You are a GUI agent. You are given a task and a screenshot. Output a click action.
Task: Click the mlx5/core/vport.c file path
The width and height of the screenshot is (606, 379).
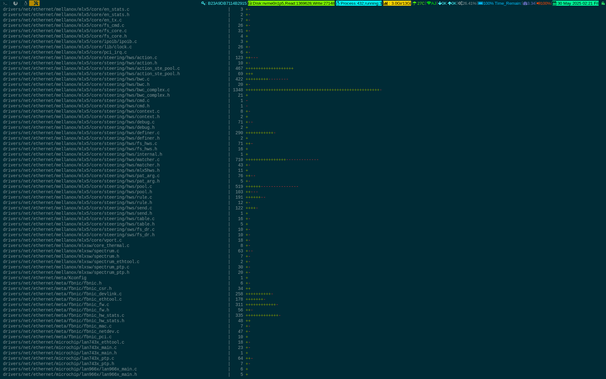62,240
